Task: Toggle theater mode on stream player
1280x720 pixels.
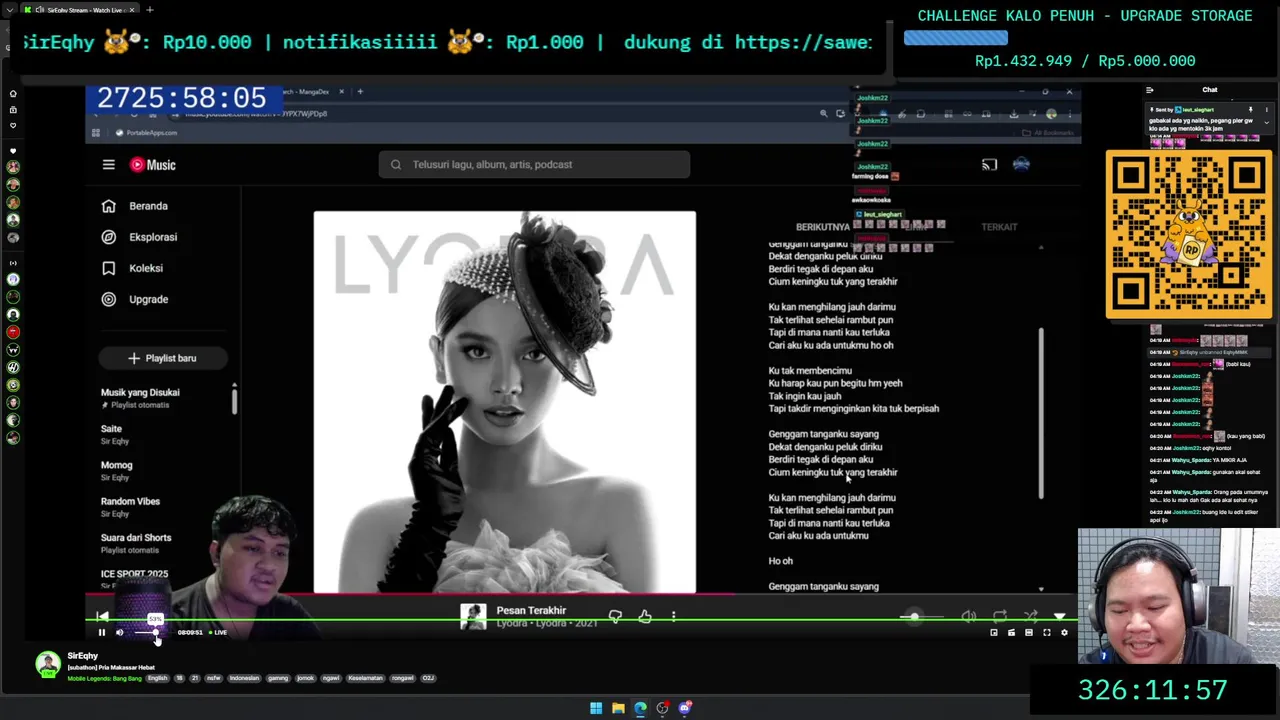Action: tap(1029, 632)
